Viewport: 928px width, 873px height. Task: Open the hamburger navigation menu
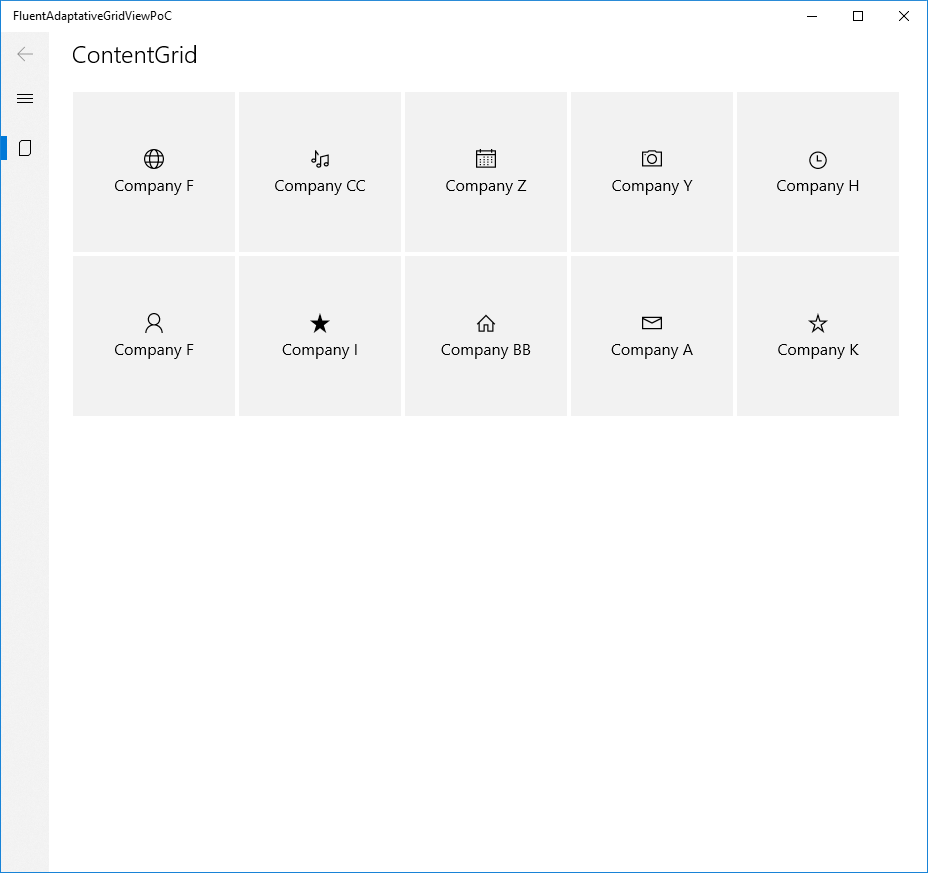point(25,98)
